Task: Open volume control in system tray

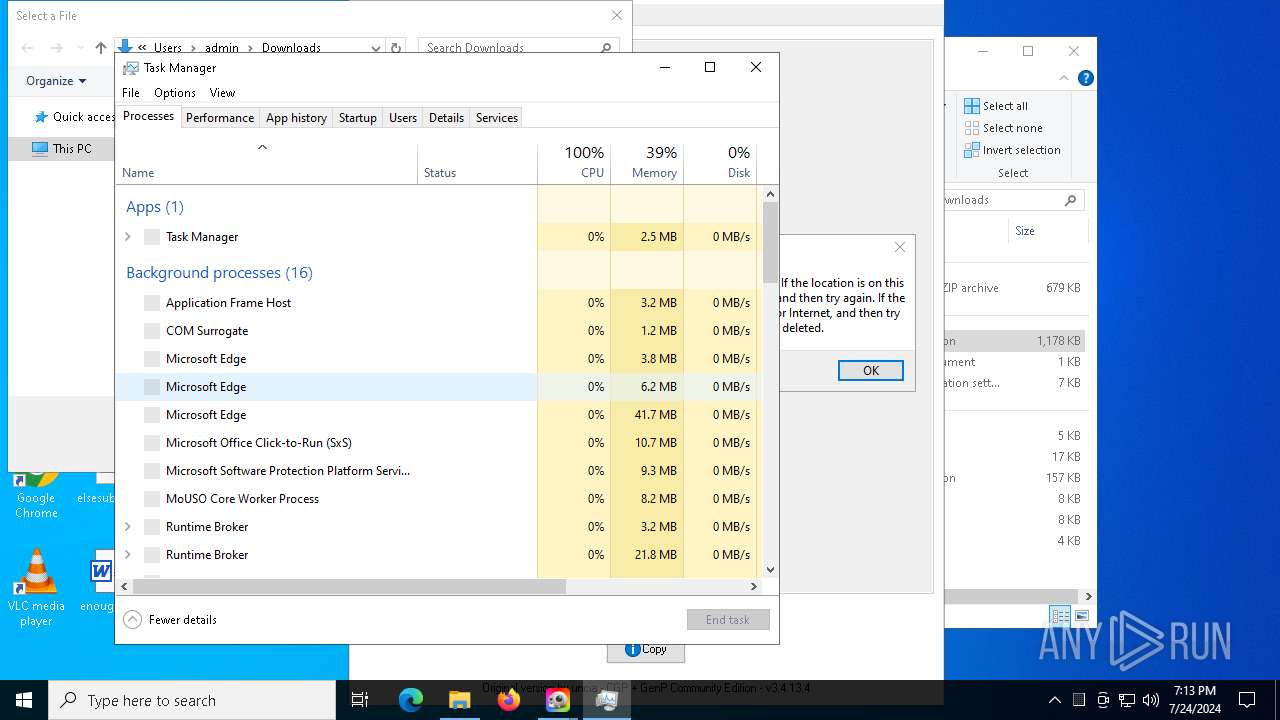Action: point(1151,700)
